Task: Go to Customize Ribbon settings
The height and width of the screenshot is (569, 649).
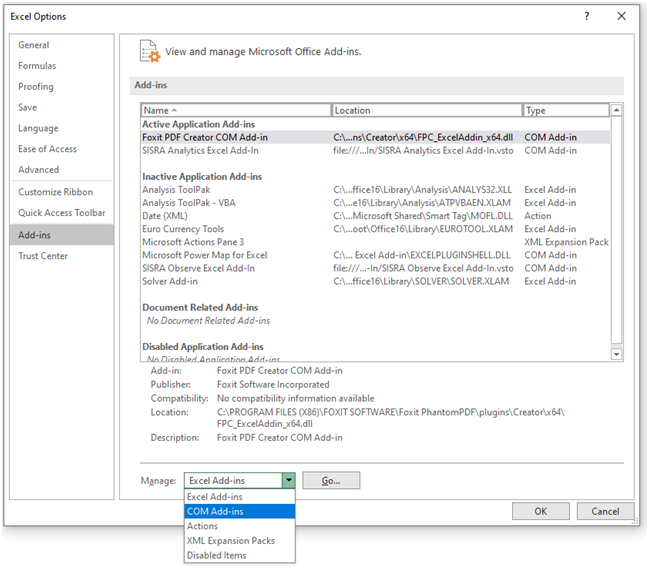Action: [x=55, y=192]
